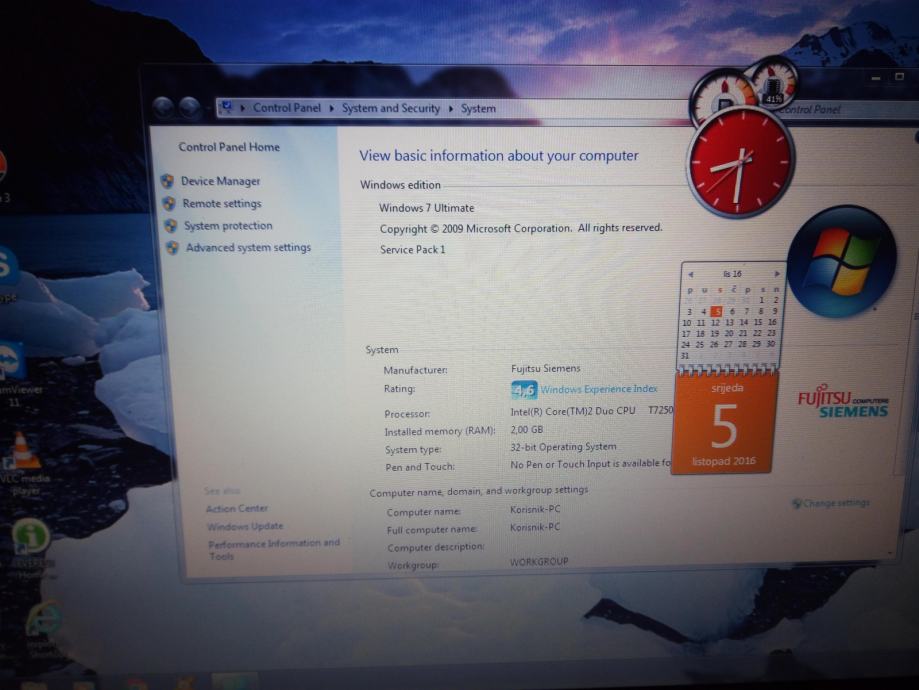Go to Control Panel Home

coord(229,147)
